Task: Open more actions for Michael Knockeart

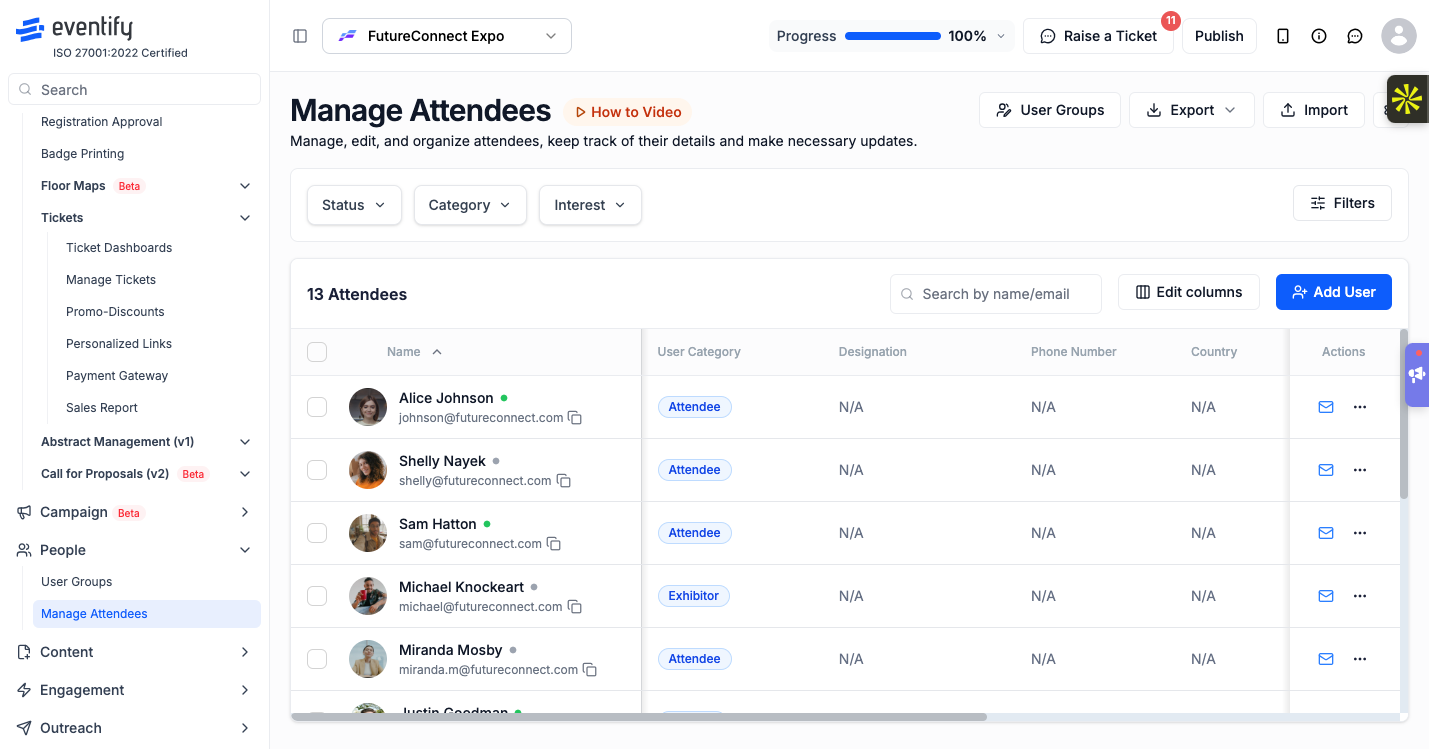Action: click(x=1360, y=596)
